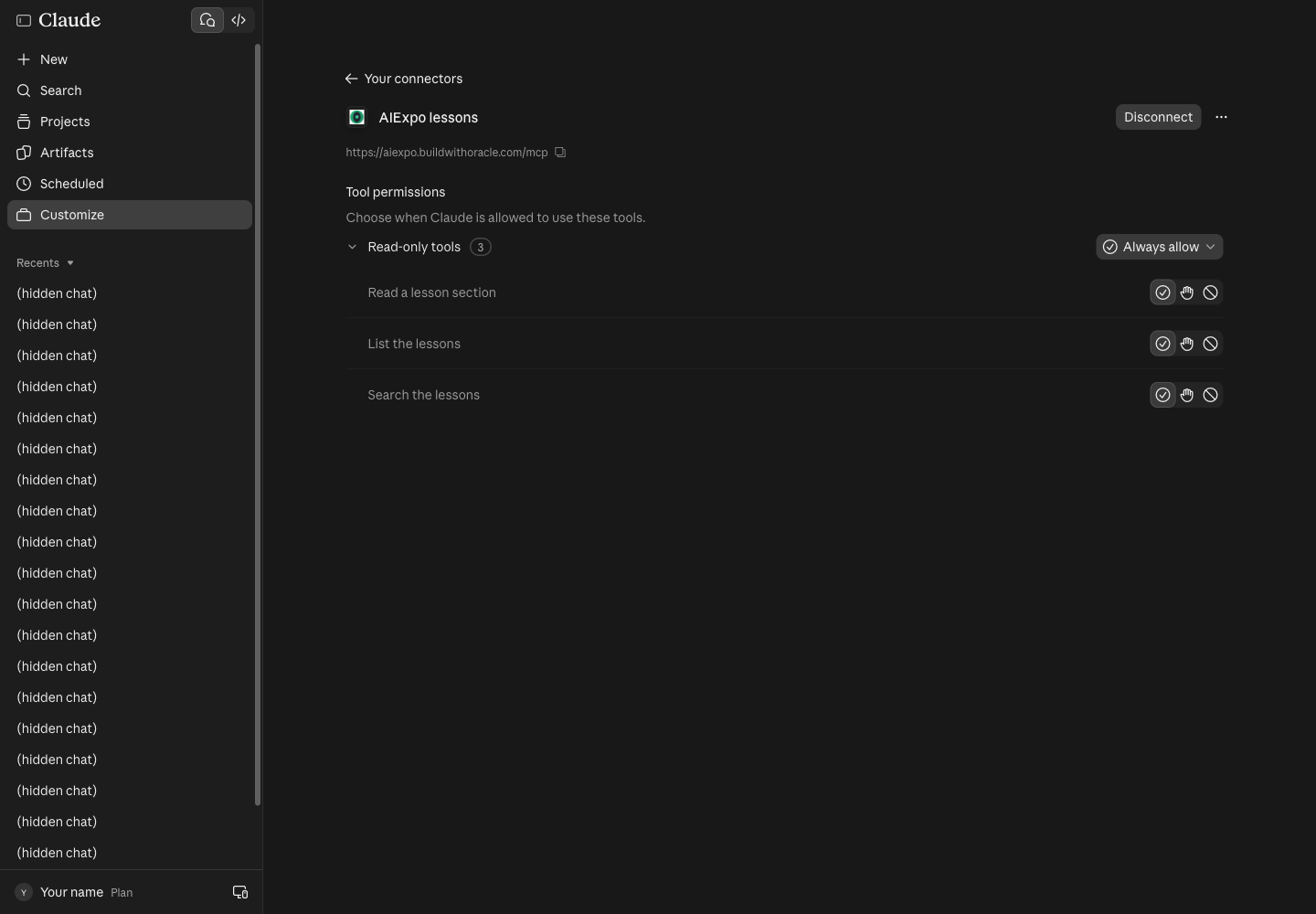Select Customize in the sidebar
The width and height of the screenshot is (1316, 914).
[130, 215]
